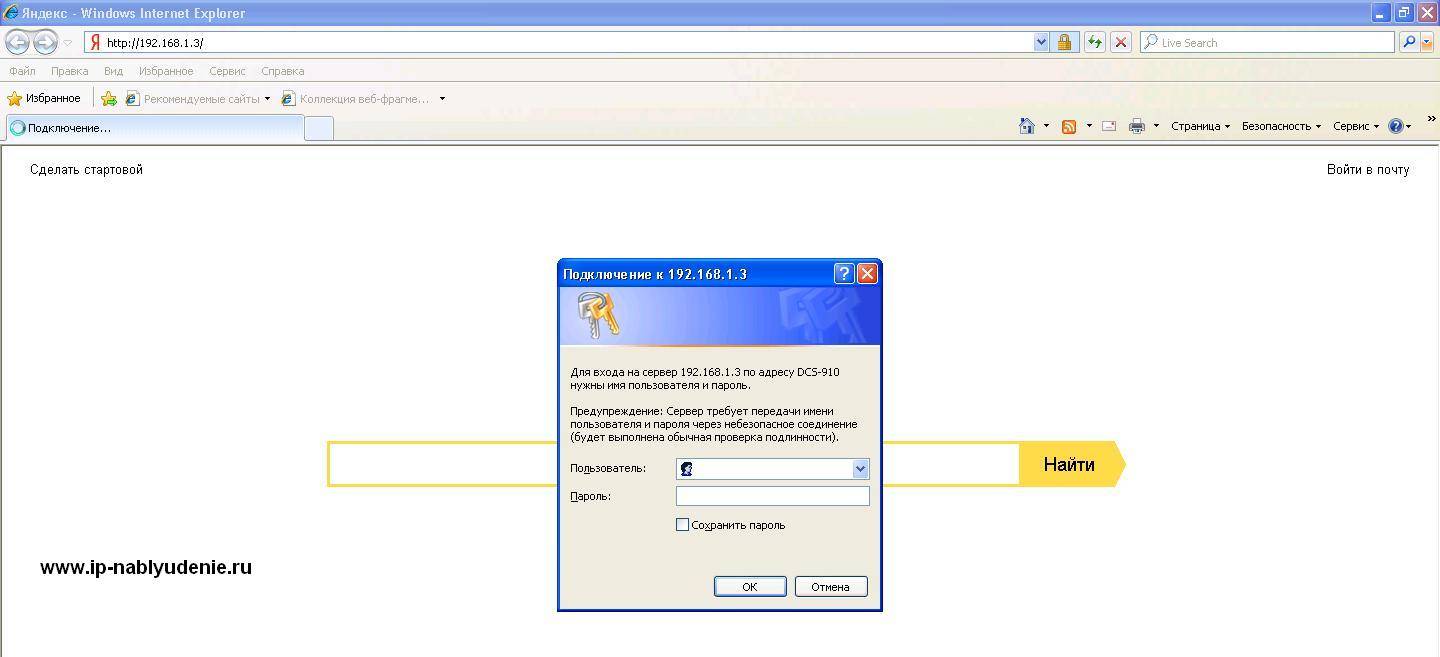Viewport: 1440px width, 657px height.
Task: Click the lock security icon in address bar
Action: tap(1064, 42)
